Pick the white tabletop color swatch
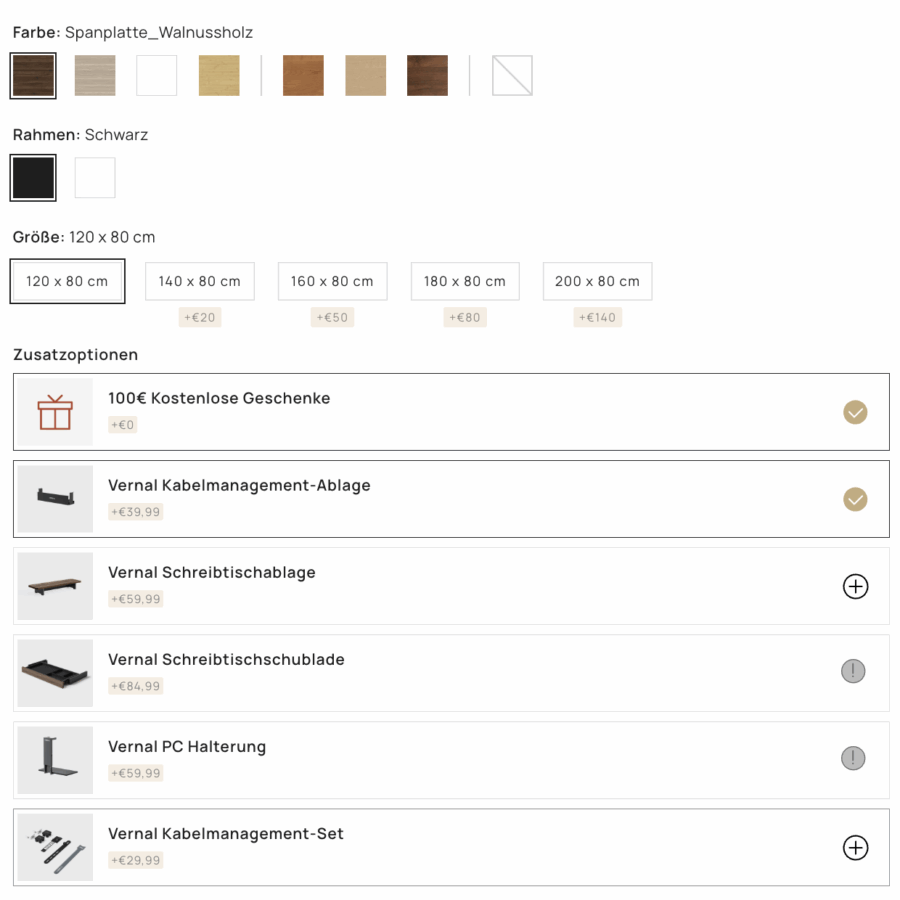 pyautogui.click(x=157, y=75)
